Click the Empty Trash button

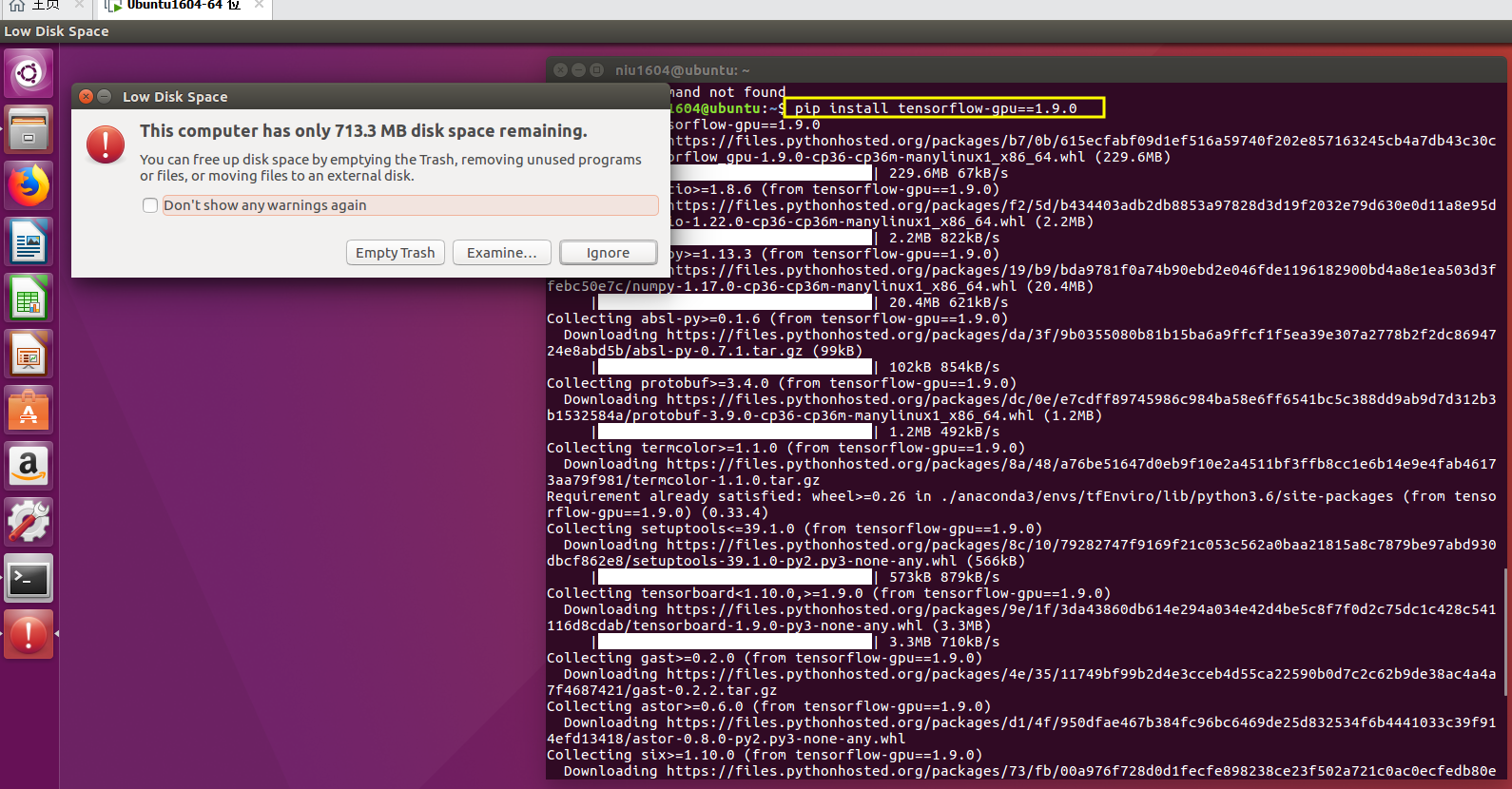[x=396, y=252]
